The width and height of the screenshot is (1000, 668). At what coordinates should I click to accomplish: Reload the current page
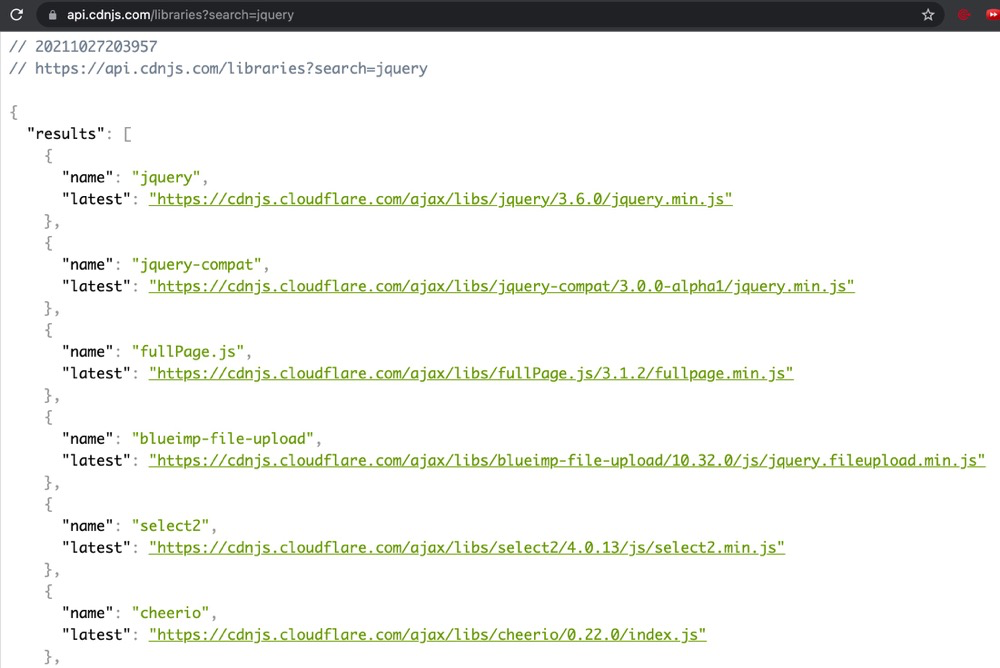tap(16, 15)
